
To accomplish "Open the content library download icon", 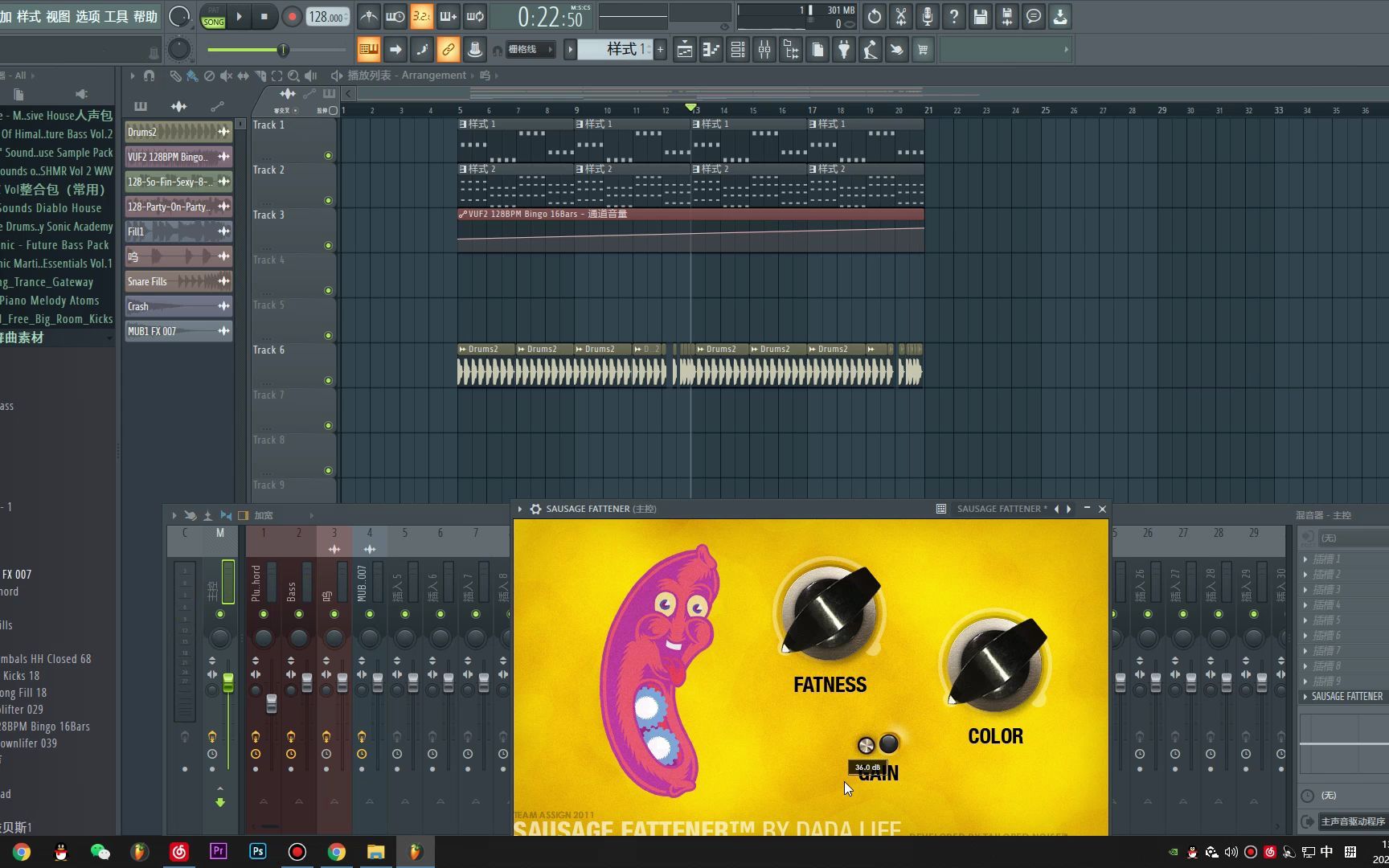I will [x=1060, y=16].
